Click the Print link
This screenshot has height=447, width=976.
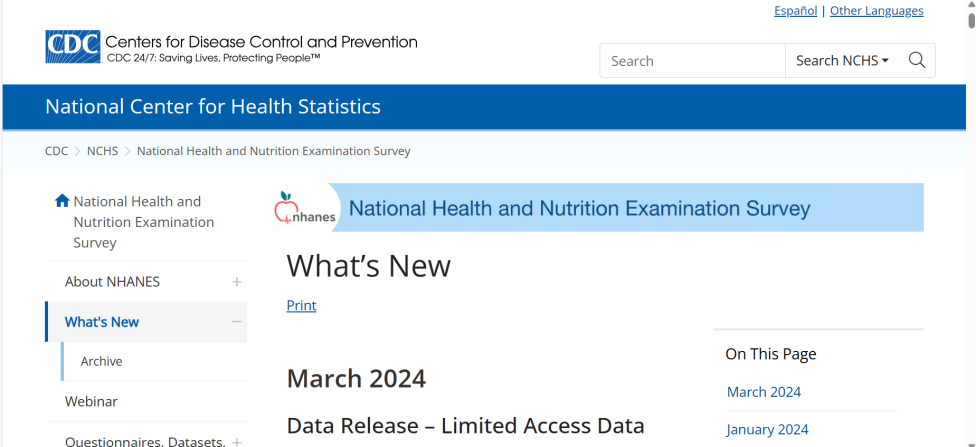301,306
